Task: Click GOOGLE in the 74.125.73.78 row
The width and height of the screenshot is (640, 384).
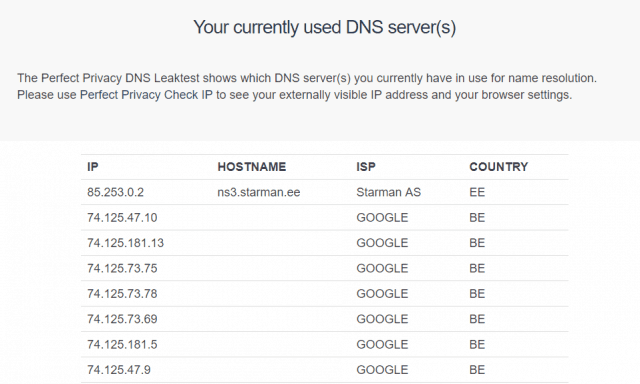Action: tap(382, 293)
